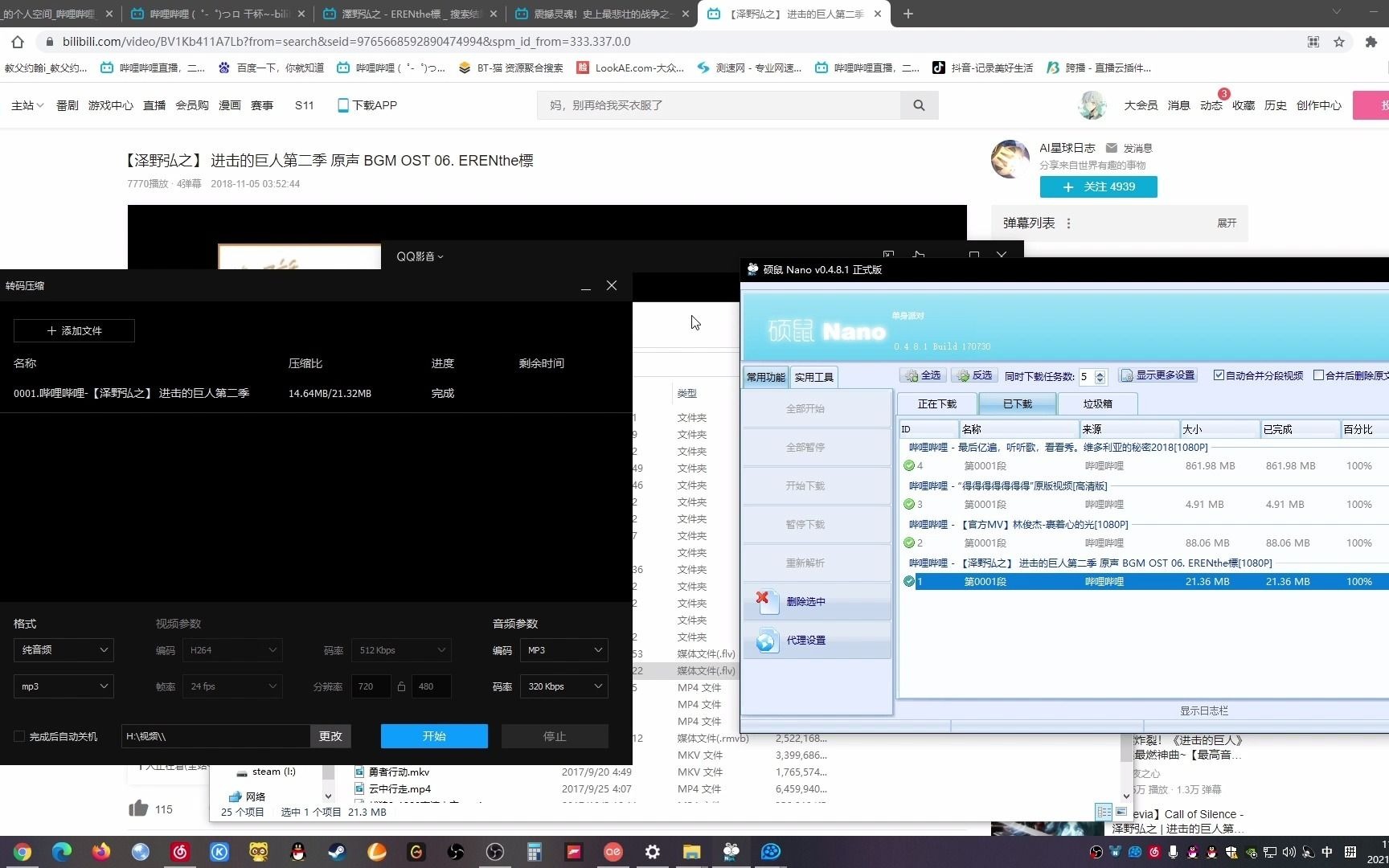Click 下载APP link in Bilibili nav
1389x868 pixels.
point(367,105)
